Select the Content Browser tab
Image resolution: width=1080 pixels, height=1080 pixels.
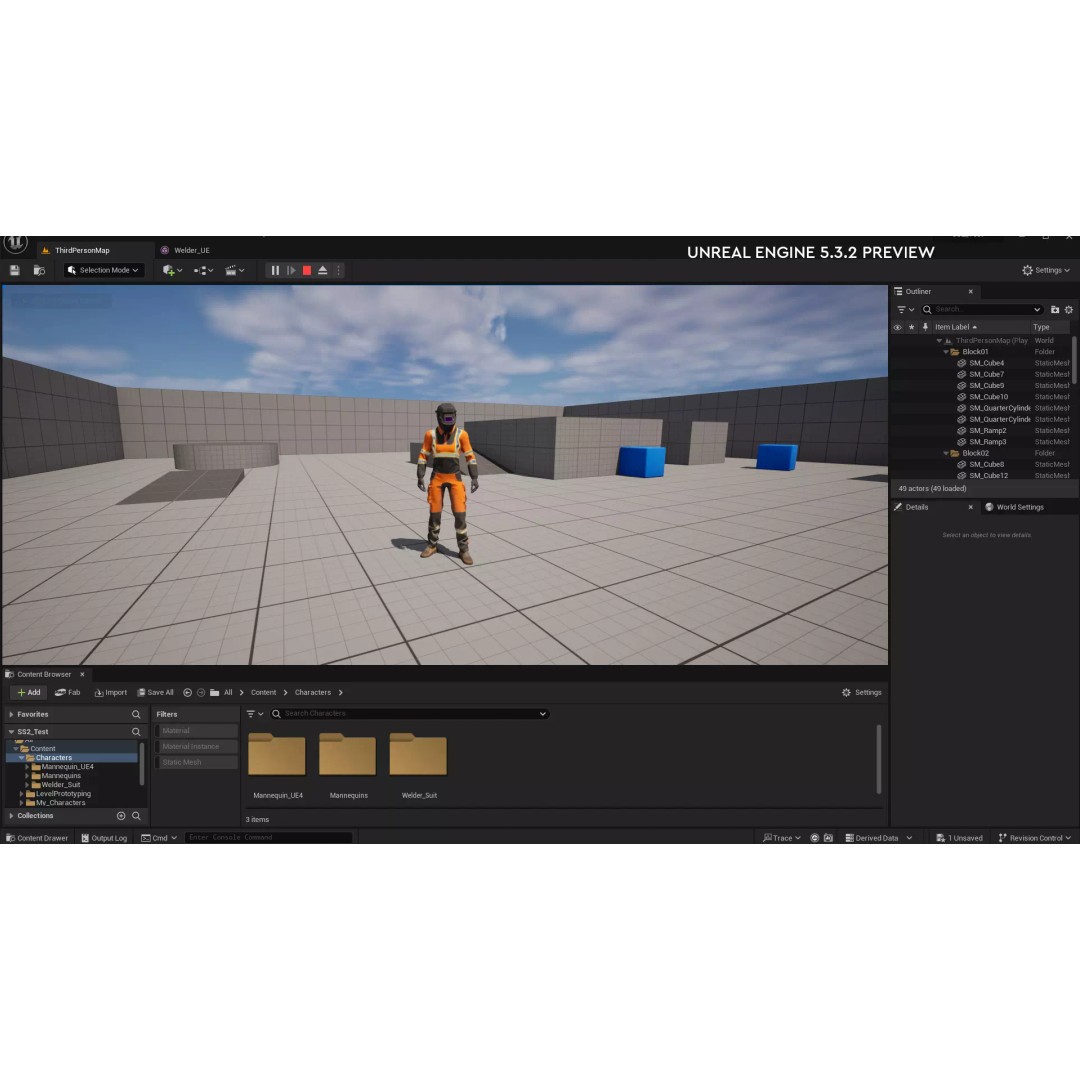point(43,675)
